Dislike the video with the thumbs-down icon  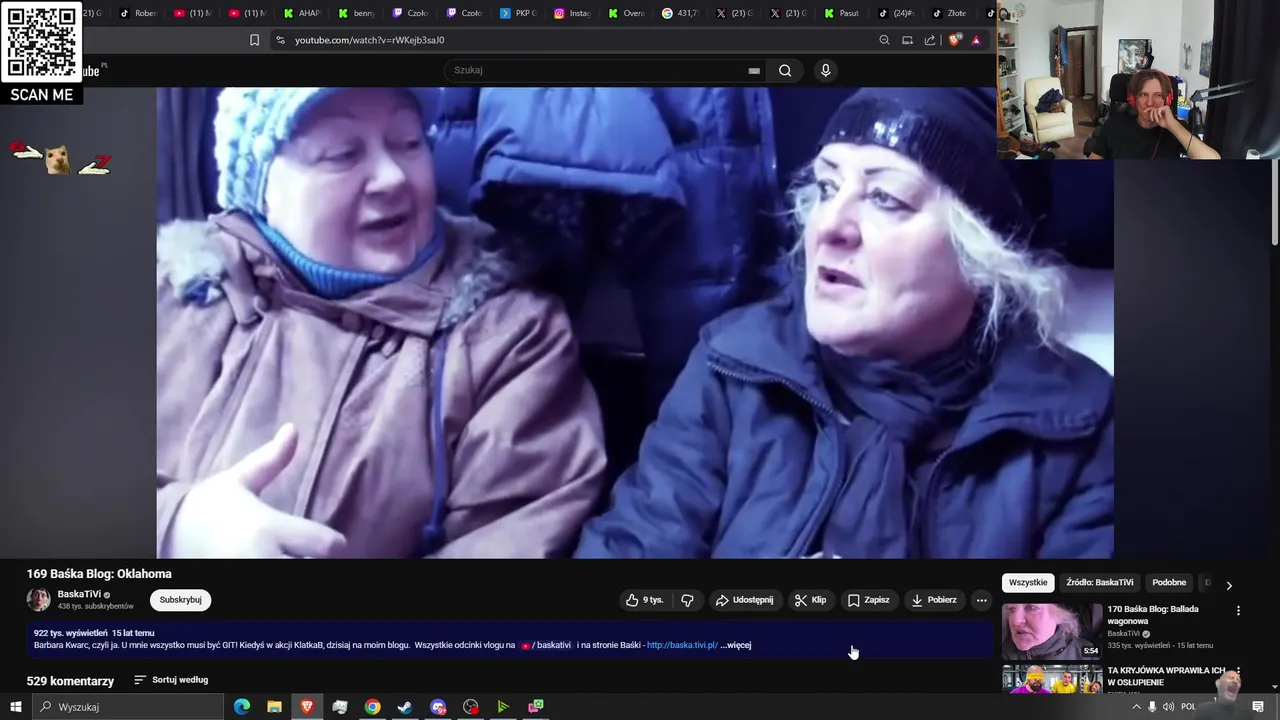[x=687, y=600]
